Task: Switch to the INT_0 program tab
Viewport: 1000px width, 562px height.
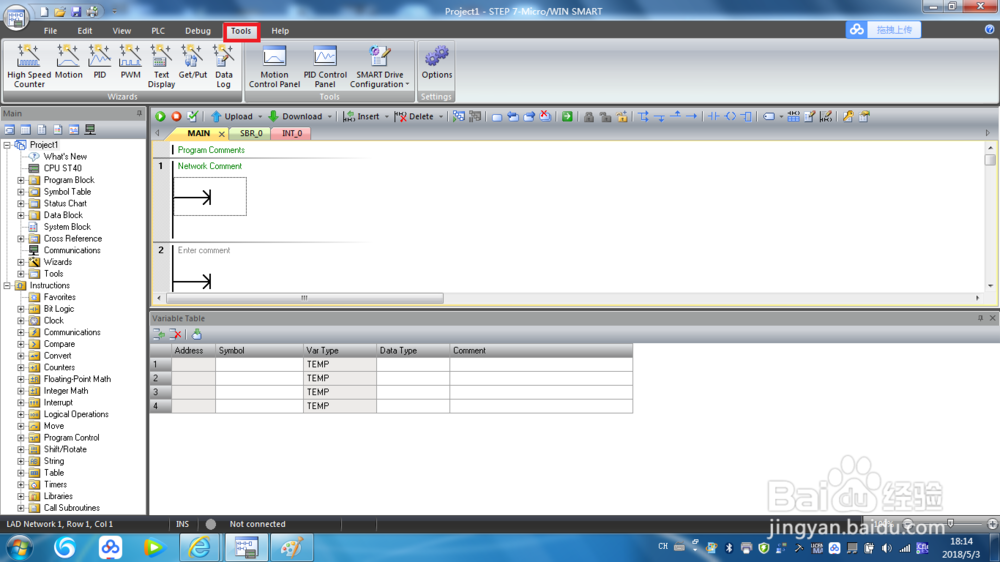Action: click(x=291, y=133)
